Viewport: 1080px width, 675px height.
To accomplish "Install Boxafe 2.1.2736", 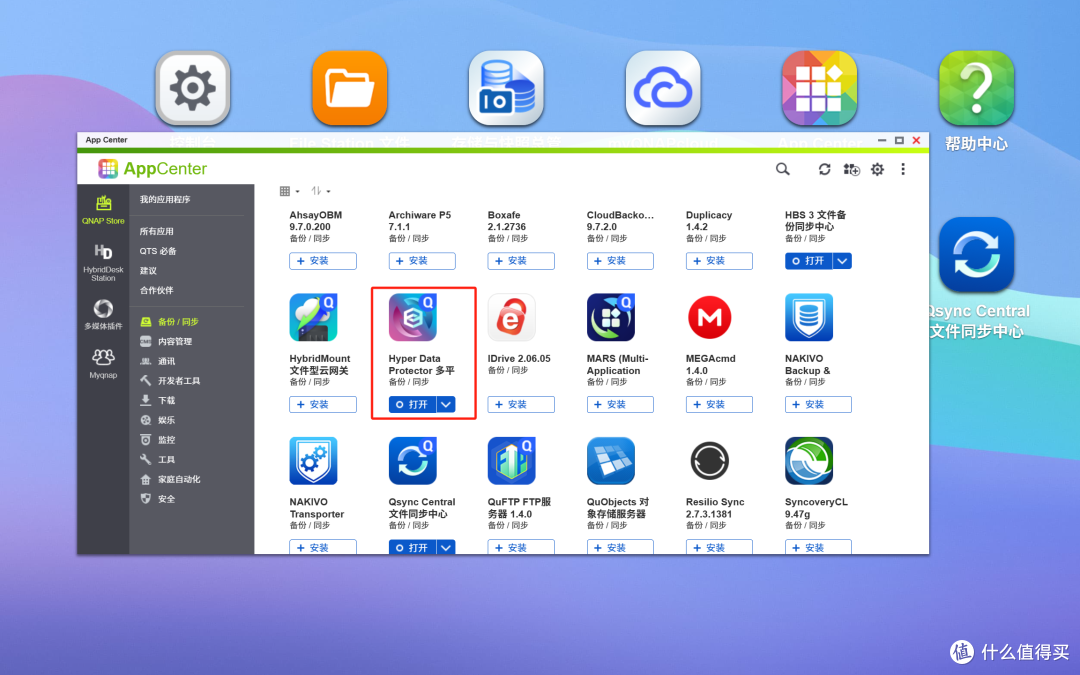I will pyautogui.click(x=521, y=261).
